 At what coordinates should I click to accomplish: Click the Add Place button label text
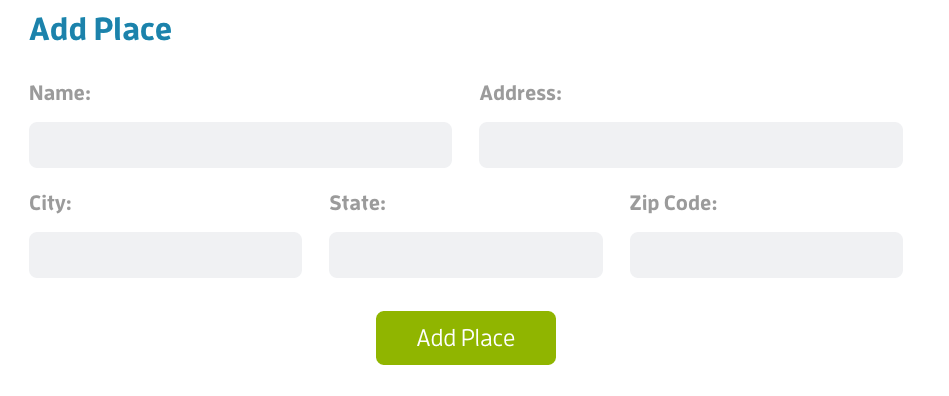(x=465, y=338)
